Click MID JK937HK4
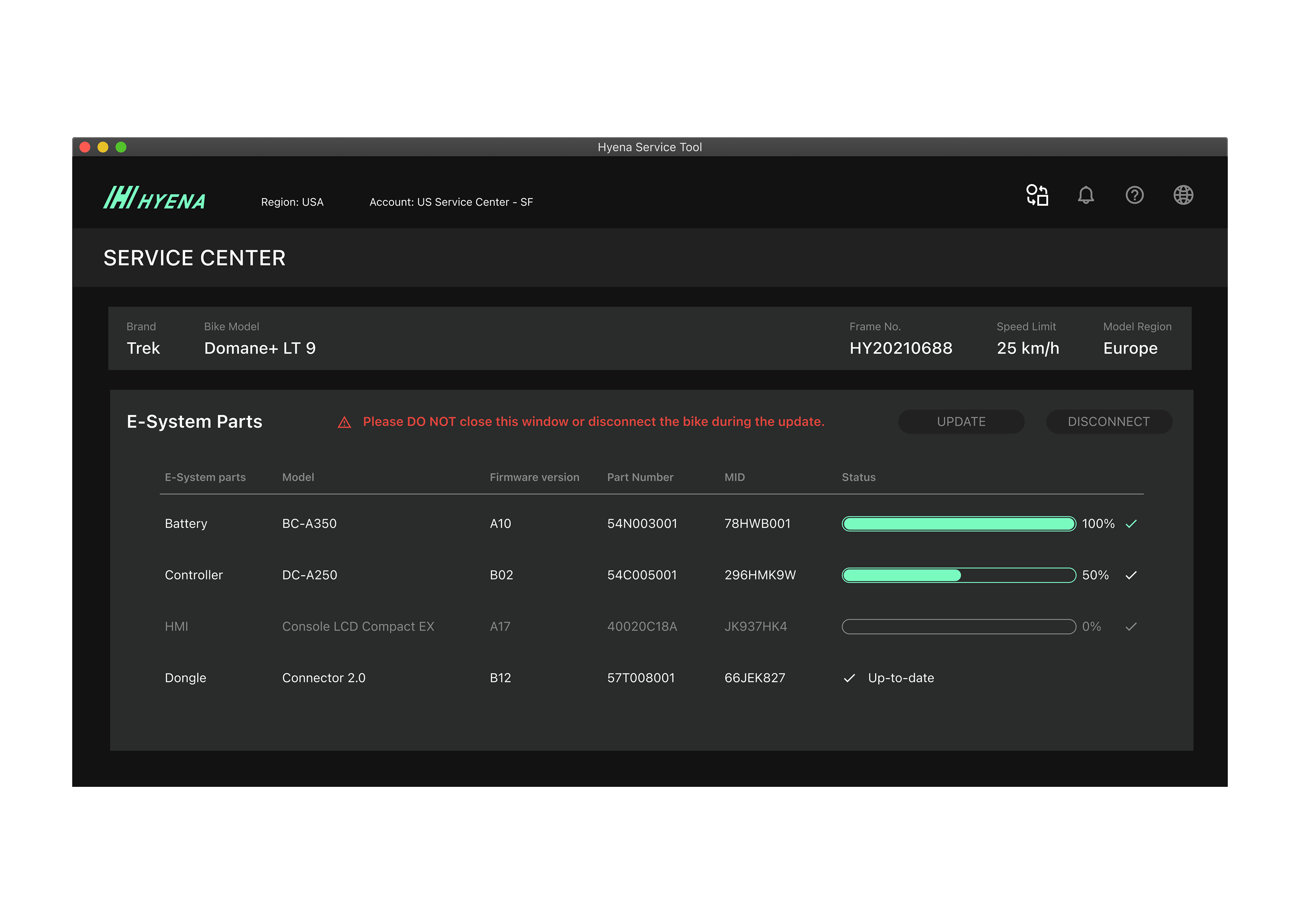 756,626
